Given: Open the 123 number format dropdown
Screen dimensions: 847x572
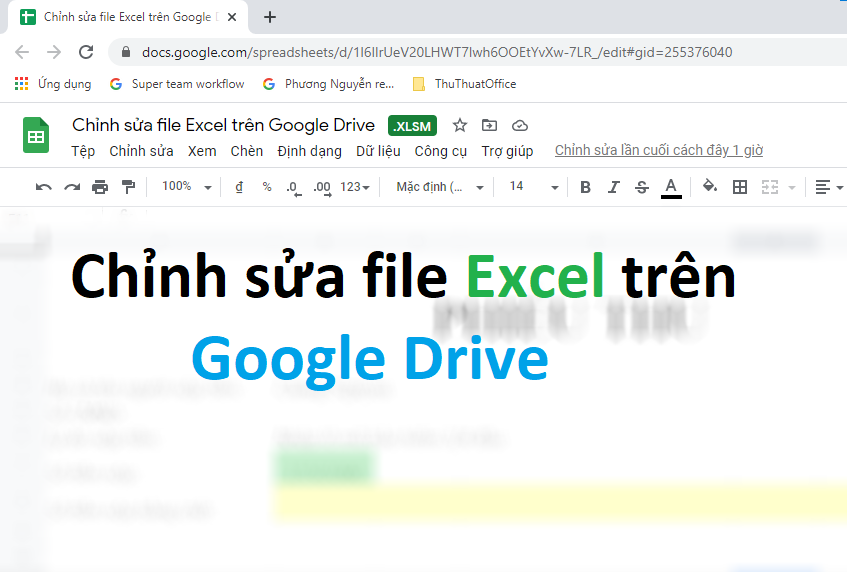Looking at the screenshot, I should [355, 187].
